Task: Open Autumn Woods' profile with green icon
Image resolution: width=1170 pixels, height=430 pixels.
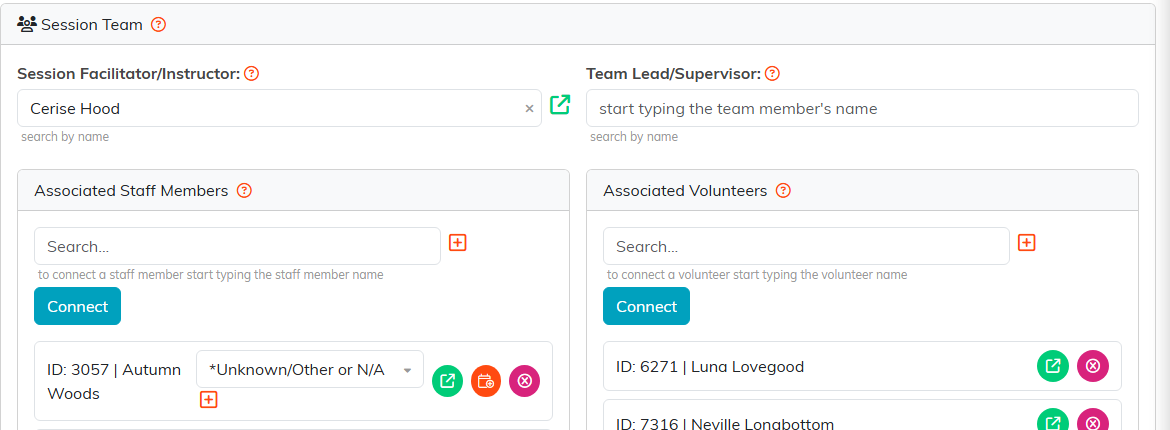Action: tap(448, 381)
